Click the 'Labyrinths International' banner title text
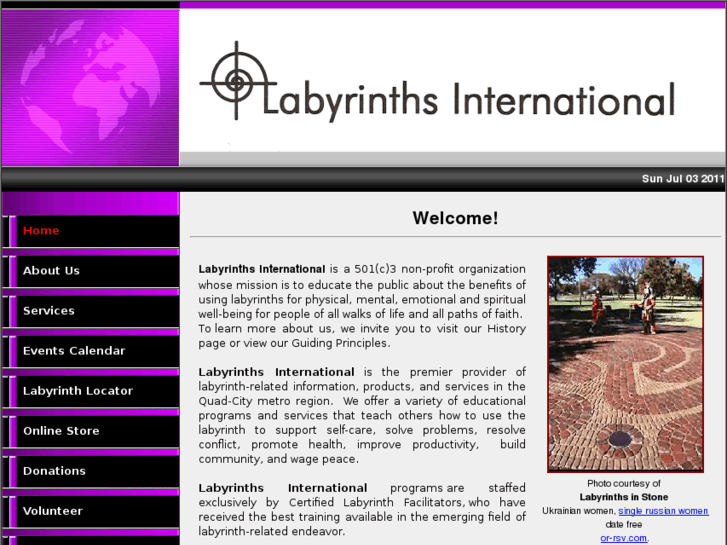The width and height of the screenshot is (727, 545). click(x=468, y=100)
